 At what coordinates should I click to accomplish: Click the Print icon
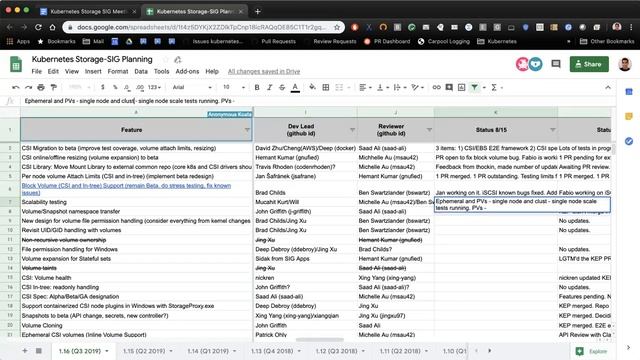41,87
